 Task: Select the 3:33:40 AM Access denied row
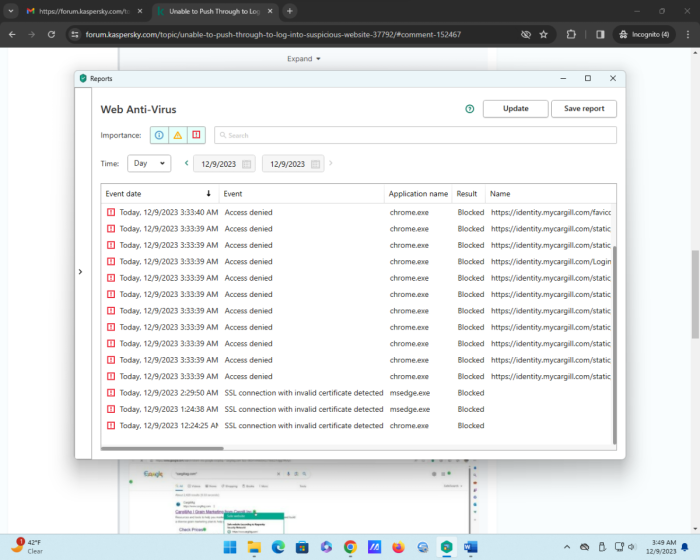(358, 212)
